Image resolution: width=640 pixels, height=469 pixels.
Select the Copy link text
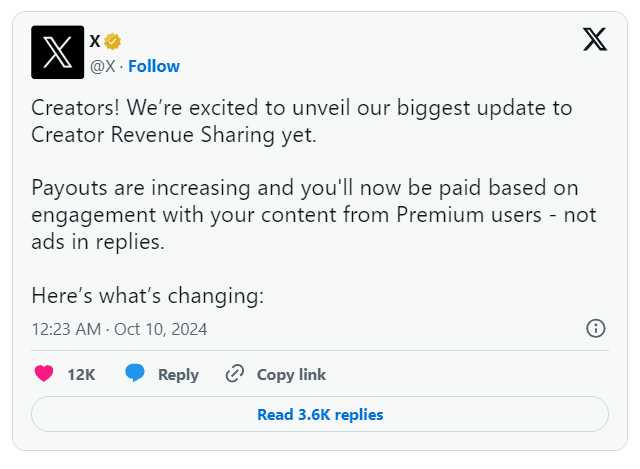[291, 375]
